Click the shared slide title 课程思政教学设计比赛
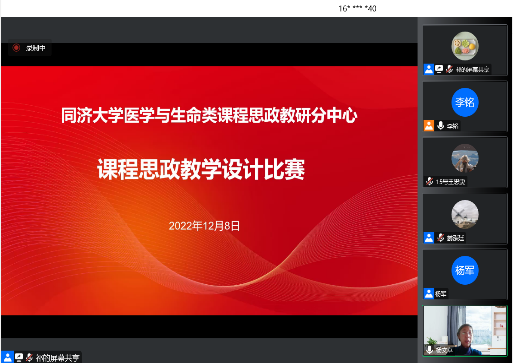Image resolution: width=513 pixels, height=363 pixels. pos(201,169)
